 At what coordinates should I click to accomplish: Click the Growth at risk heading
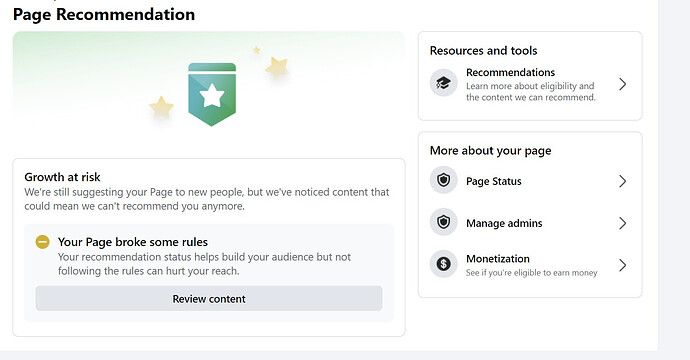point(62,177)
